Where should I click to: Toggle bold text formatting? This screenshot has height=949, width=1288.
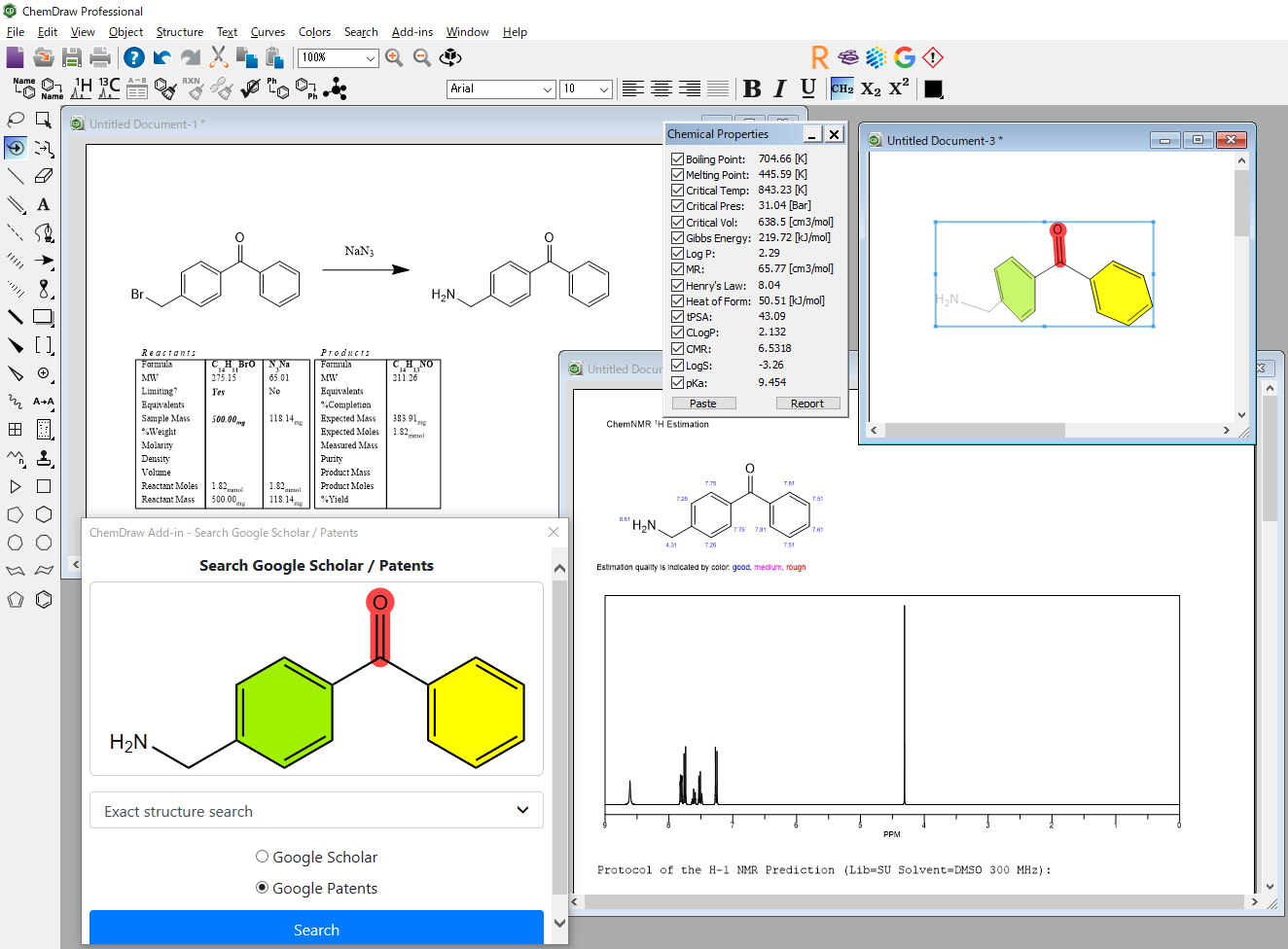[x=751, y=88]
